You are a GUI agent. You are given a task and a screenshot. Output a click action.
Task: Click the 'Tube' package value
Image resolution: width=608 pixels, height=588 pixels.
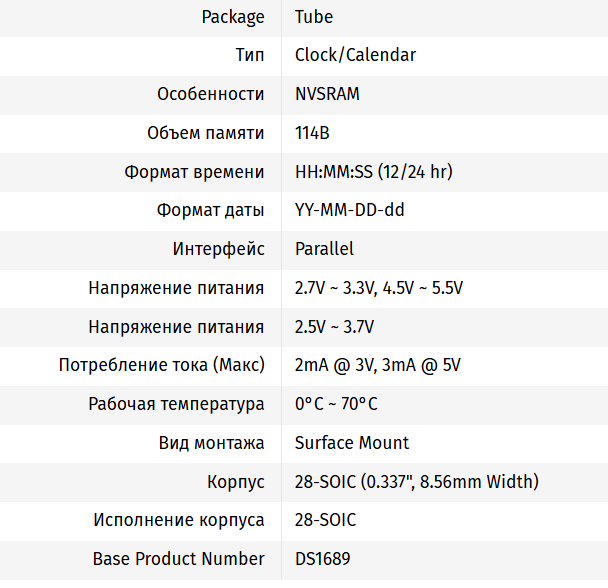pos(314,17)
